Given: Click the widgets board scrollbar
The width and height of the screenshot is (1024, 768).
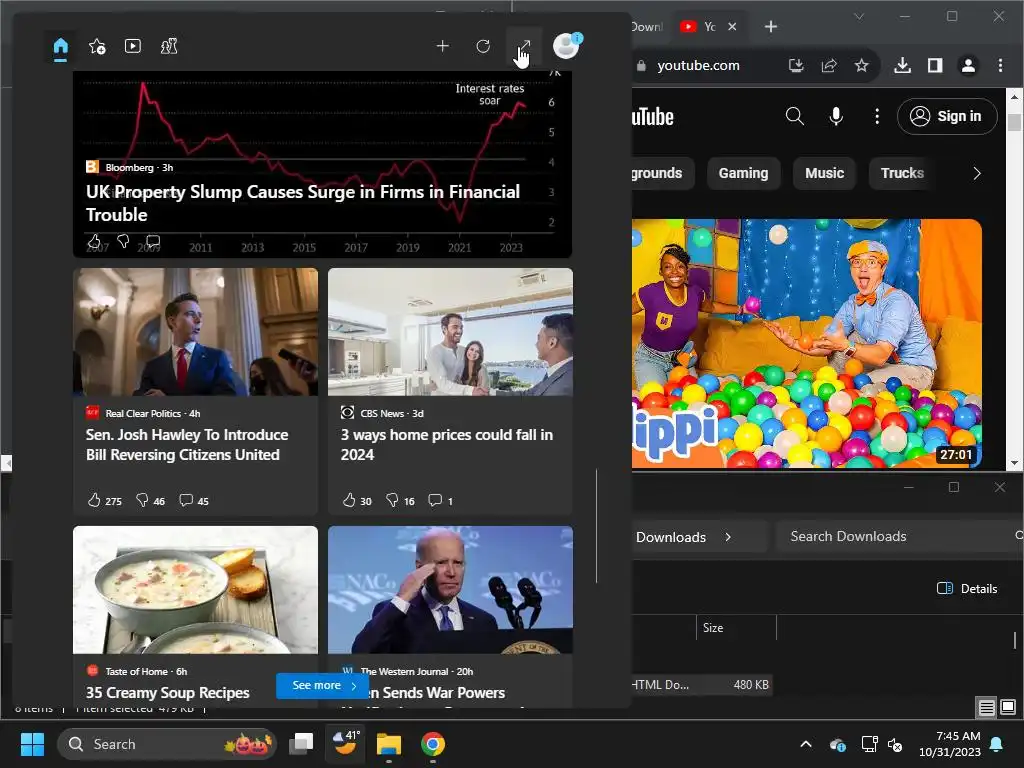Looking at the screenshot, I should (x=597, y=526).
